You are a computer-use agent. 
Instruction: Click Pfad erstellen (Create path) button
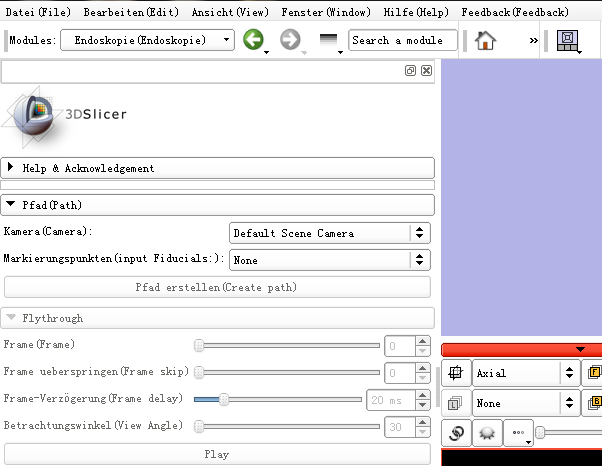(x=217, y=287)
